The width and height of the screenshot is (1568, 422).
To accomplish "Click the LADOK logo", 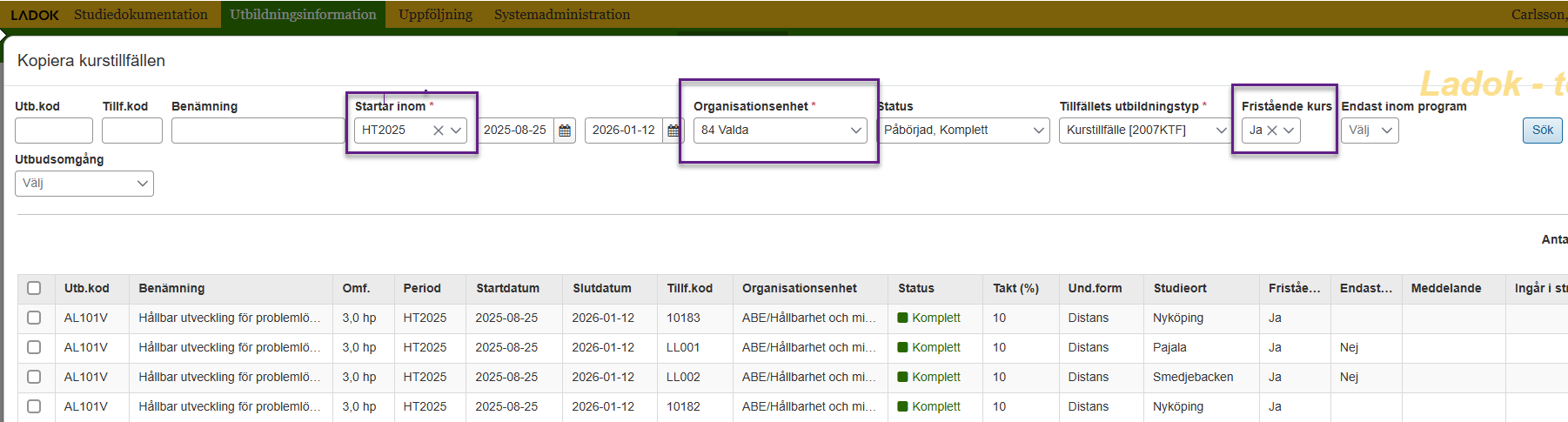I will (35, 15).
